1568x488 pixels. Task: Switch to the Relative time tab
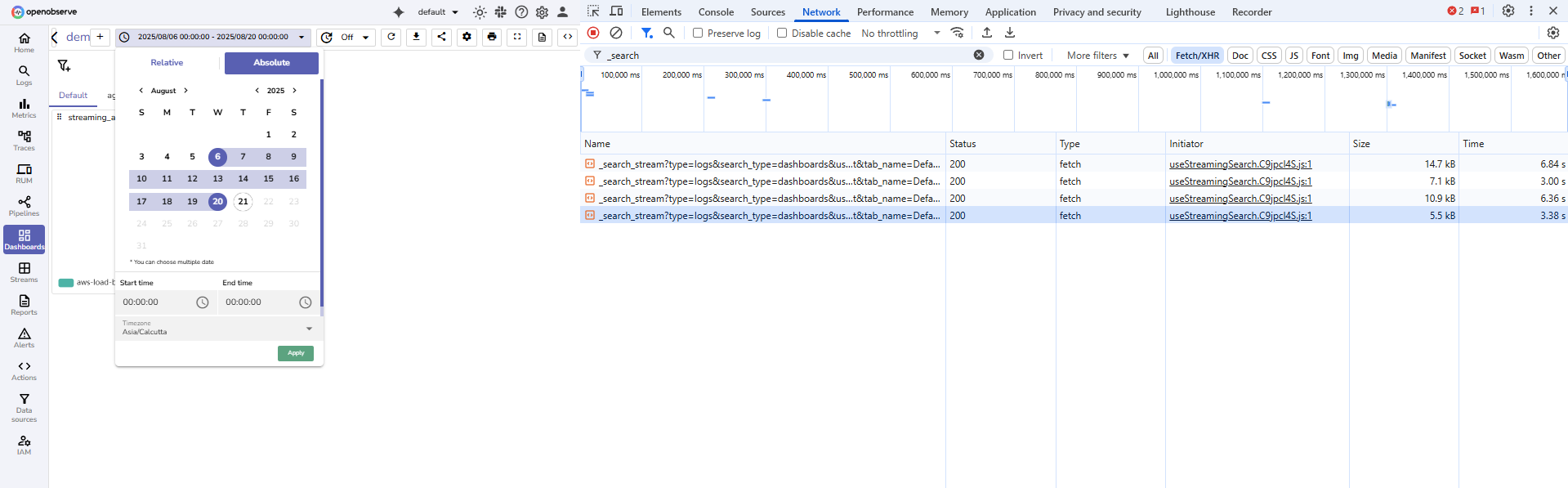167,63
